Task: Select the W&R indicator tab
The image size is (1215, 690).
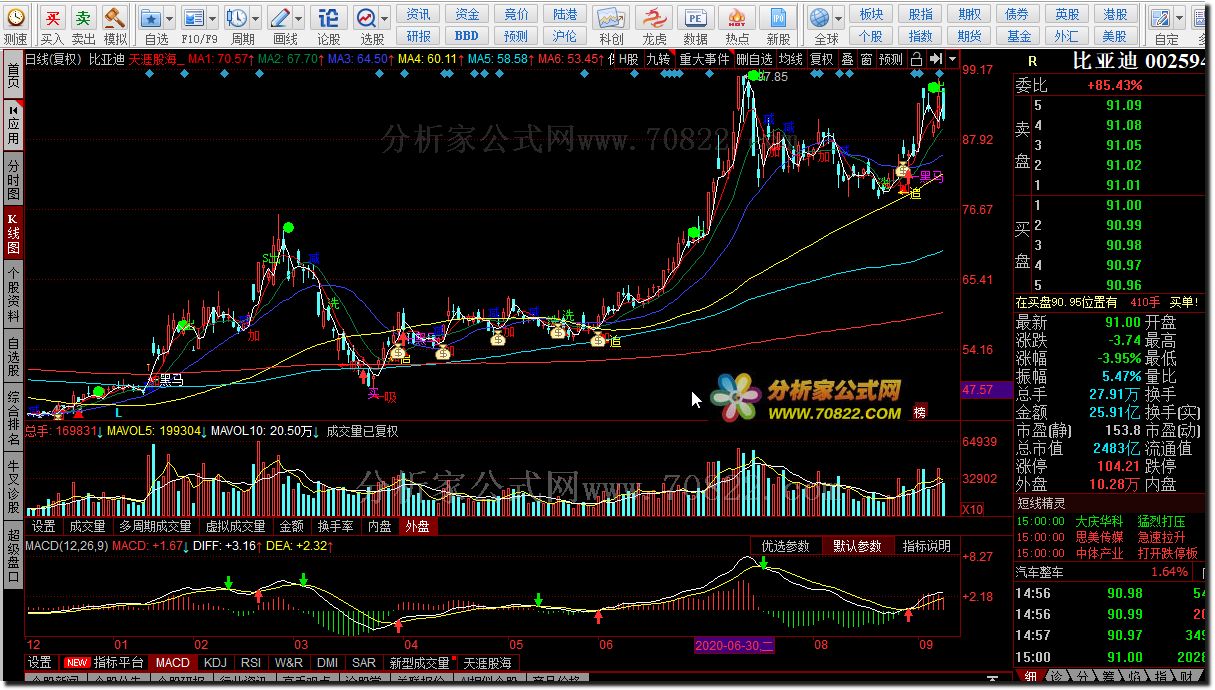Action: pyautogui.click(x=289, y=663)
